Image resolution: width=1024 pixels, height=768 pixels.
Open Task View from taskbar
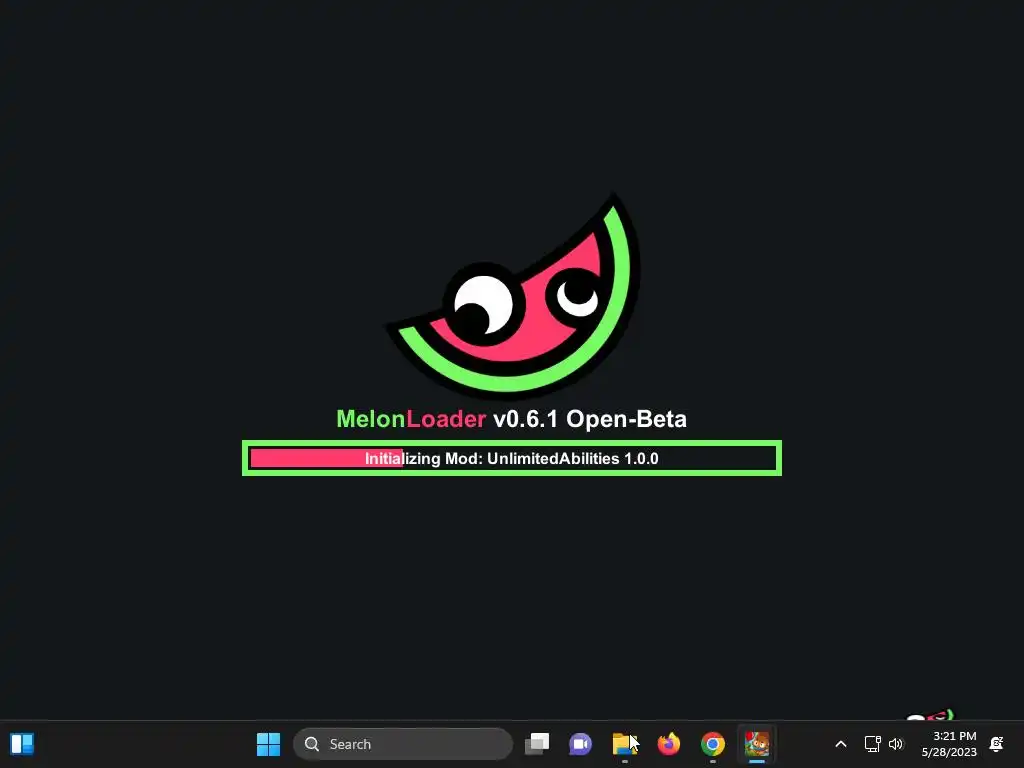point(537,744)
